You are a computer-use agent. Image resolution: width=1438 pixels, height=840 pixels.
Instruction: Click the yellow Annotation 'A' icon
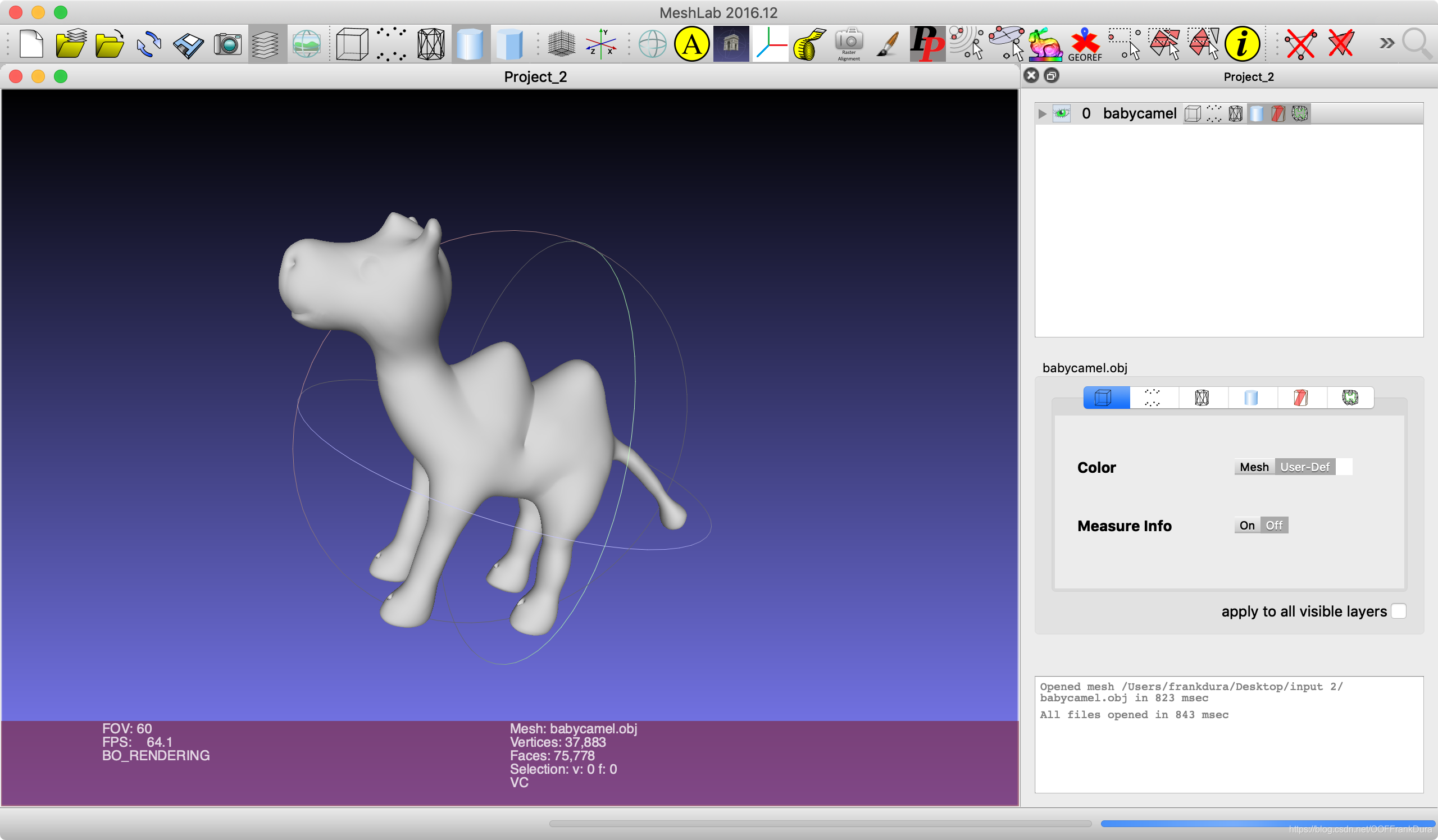point(691,43)
